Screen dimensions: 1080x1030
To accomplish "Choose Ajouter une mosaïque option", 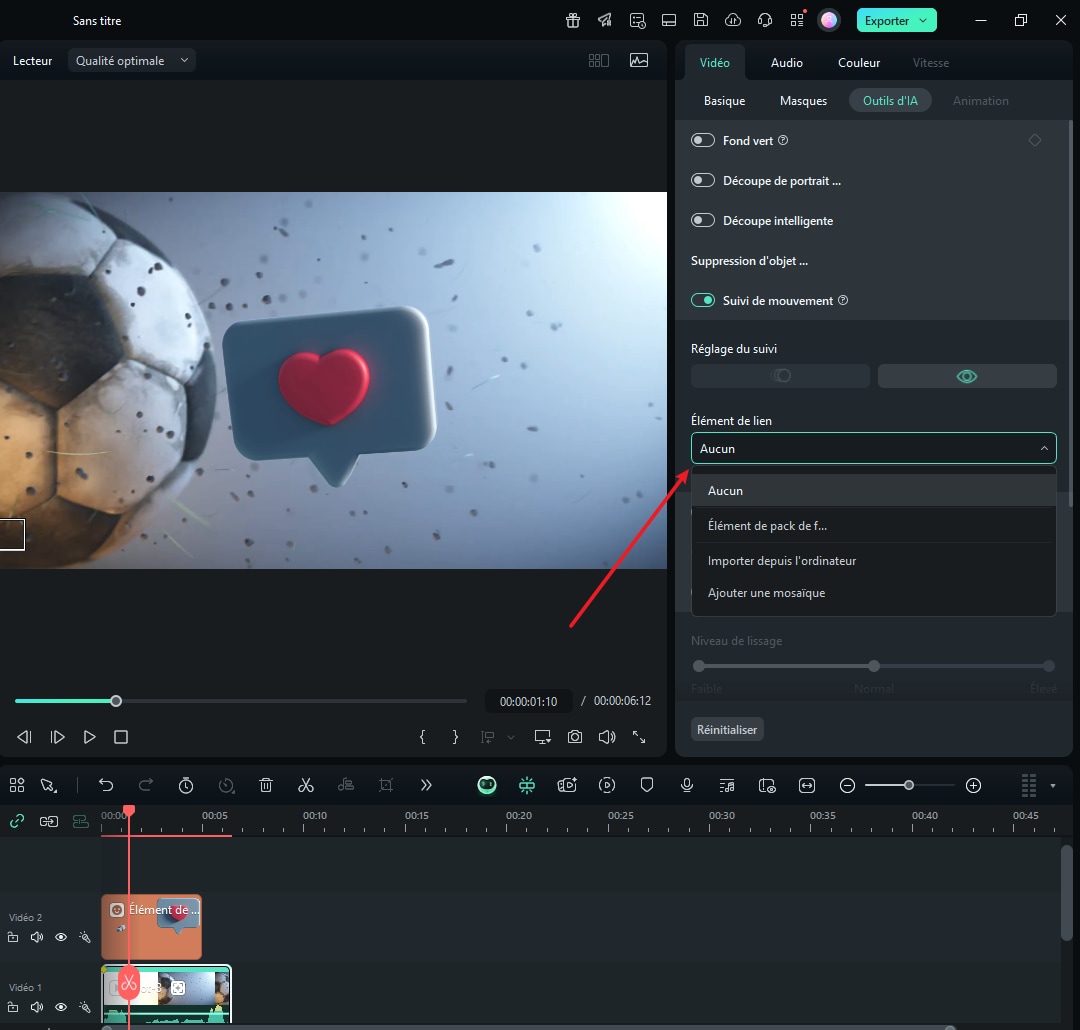I will point(873,593).
